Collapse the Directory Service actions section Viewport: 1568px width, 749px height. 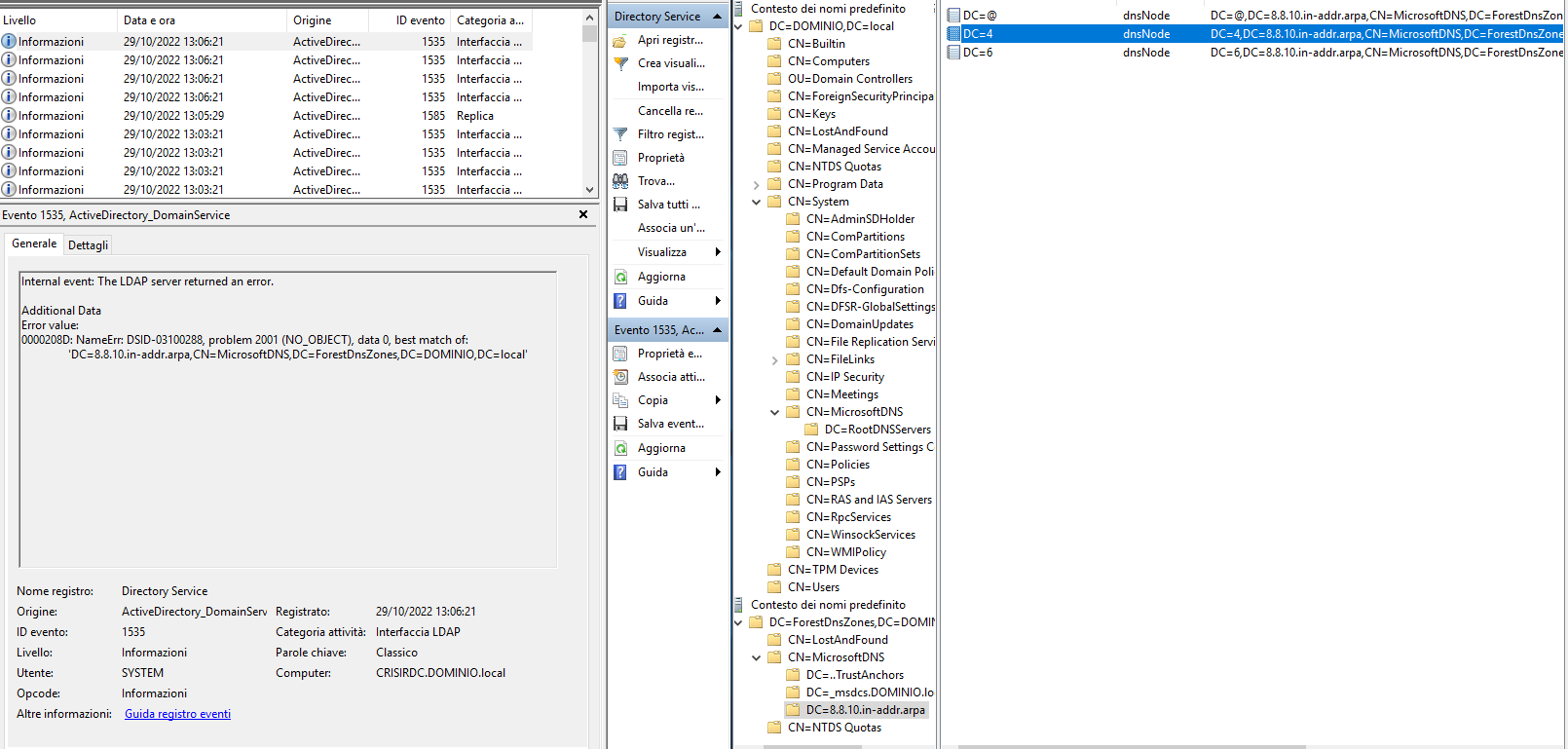click(718, 17)
